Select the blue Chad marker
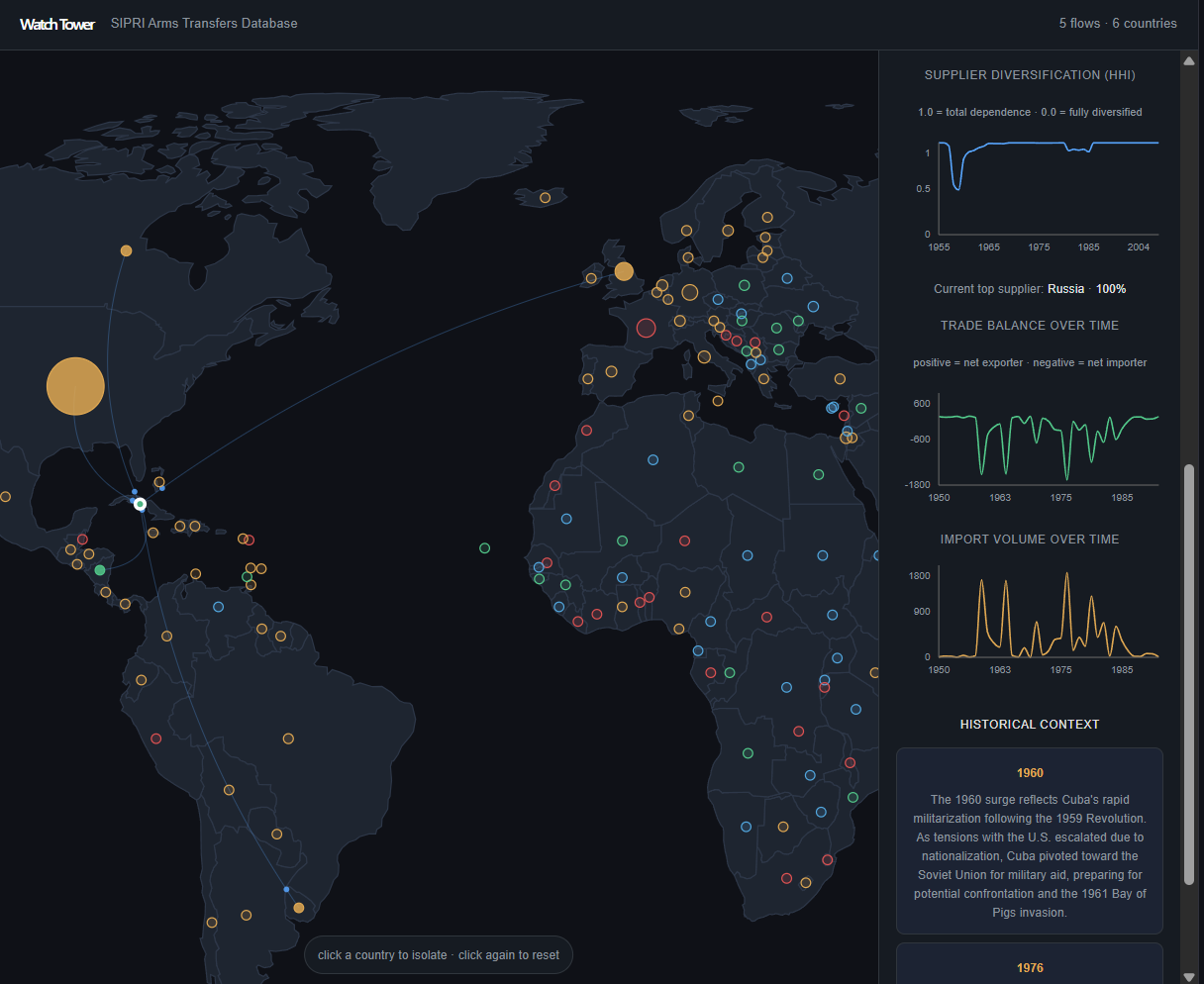The height and width of the screenshot is (984, 1204). [x=748, y=556]
